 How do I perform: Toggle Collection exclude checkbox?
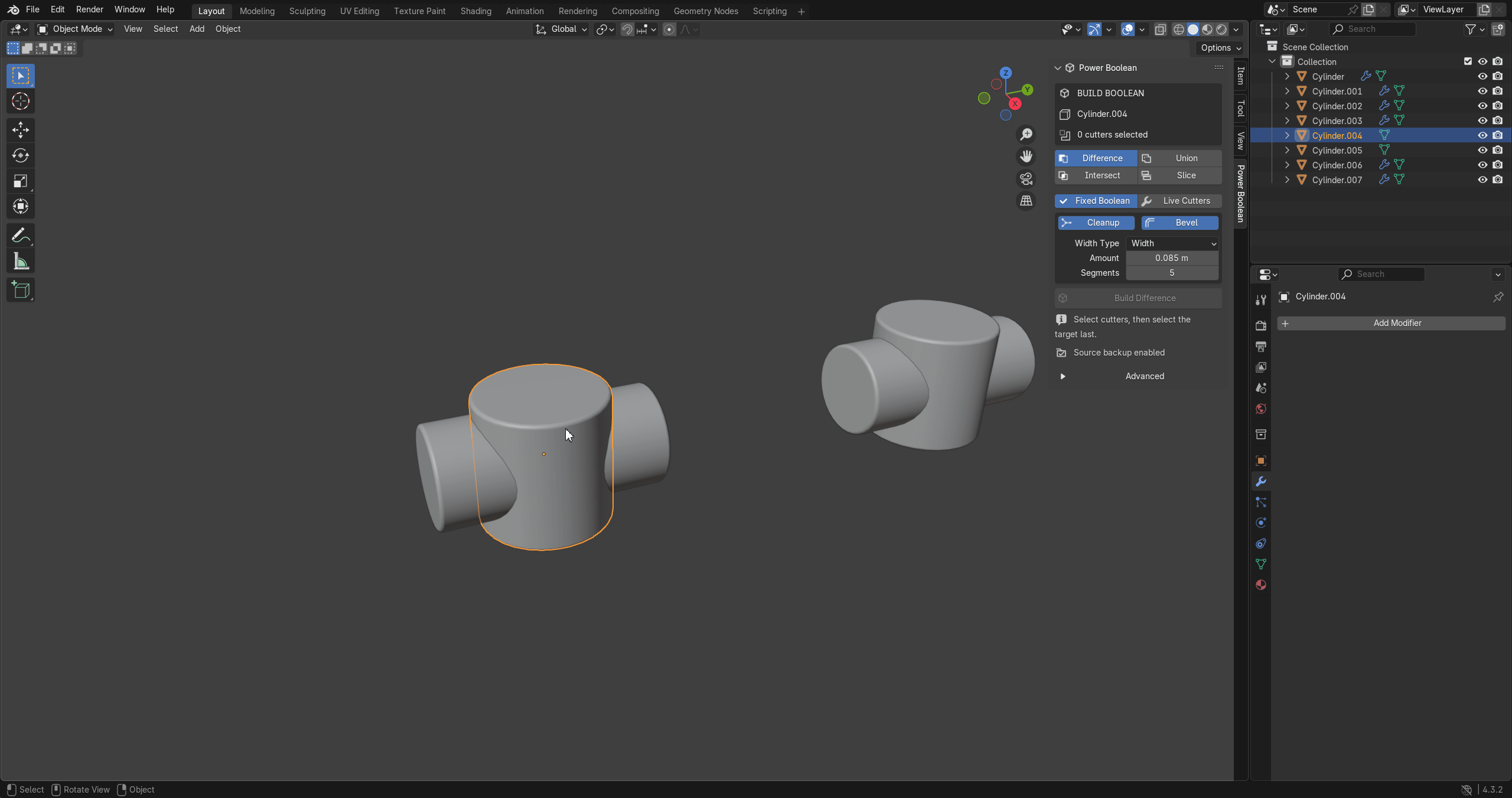pos(1468,61)
